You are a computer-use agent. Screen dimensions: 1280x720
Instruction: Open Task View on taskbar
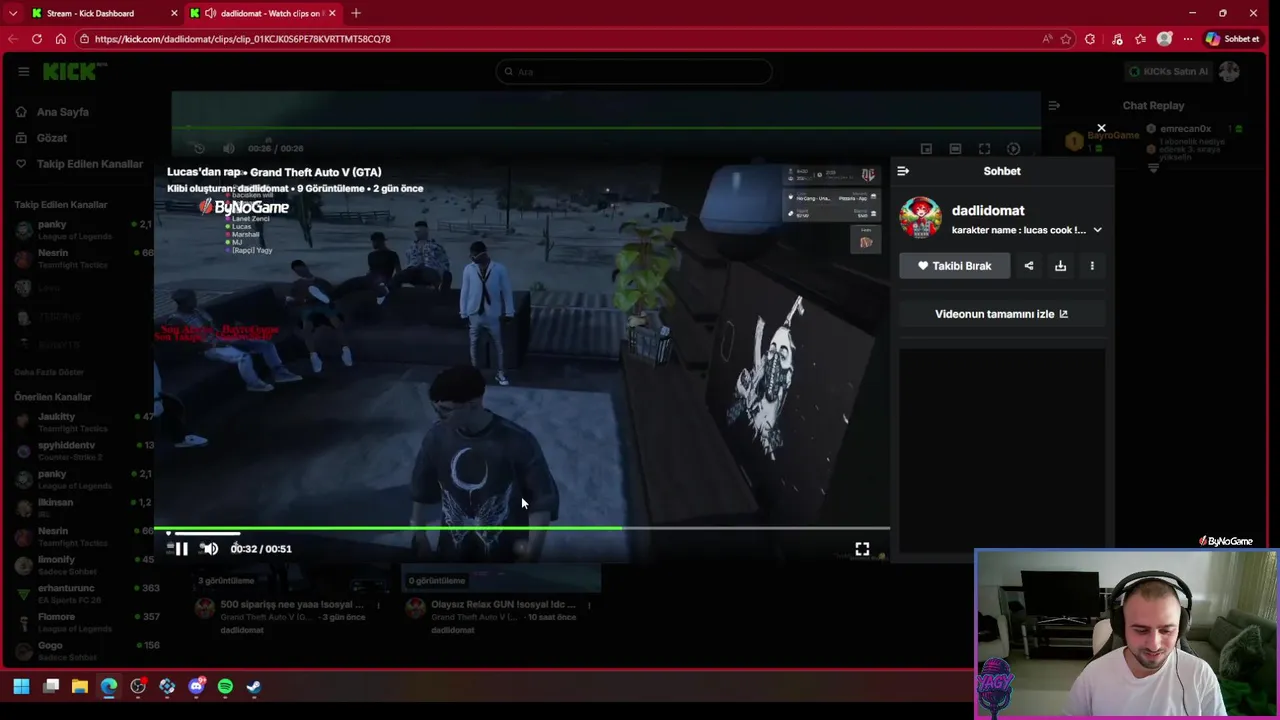(x=51, y=686)
